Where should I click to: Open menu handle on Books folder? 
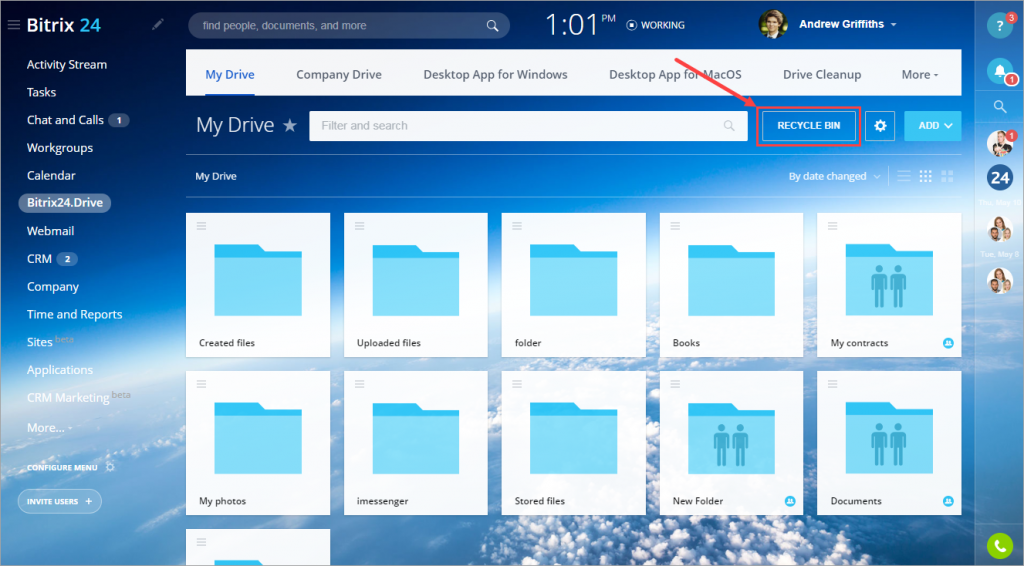pyautogui.click(x=675, y=226)
